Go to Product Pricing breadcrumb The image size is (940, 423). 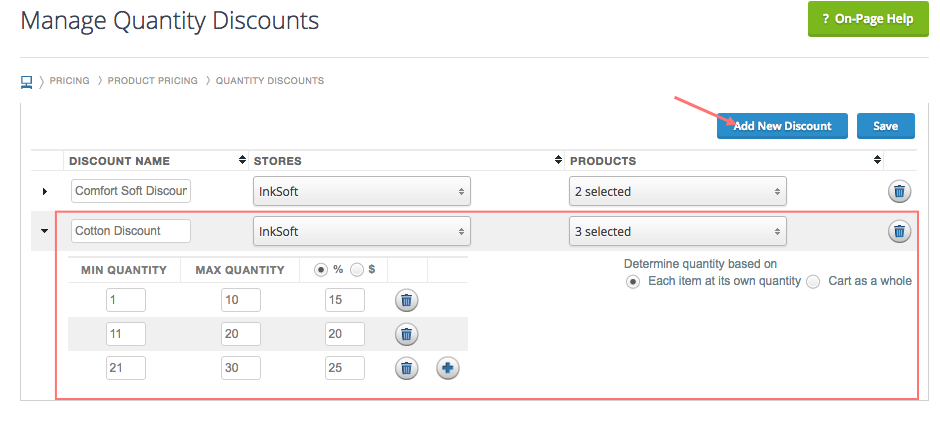[x=152, y=81]
